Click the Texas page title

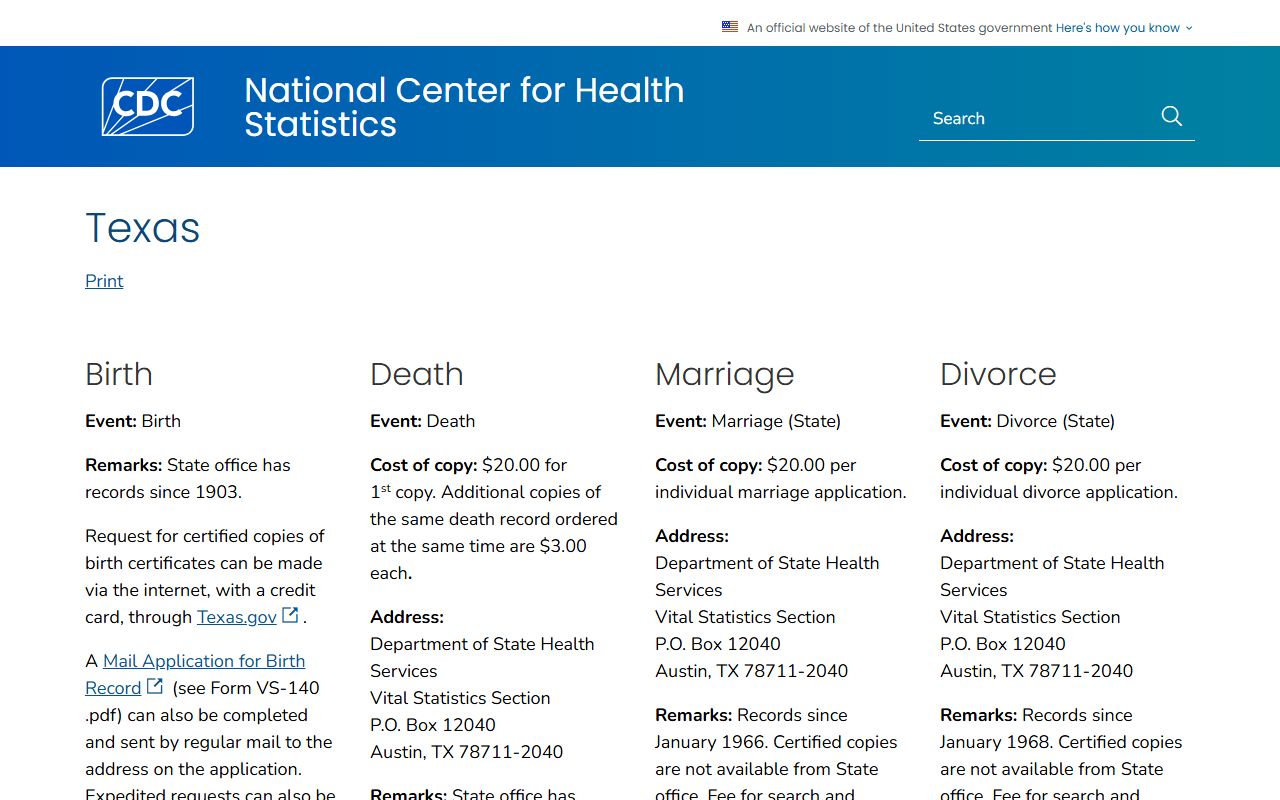[x=143, y=228]
